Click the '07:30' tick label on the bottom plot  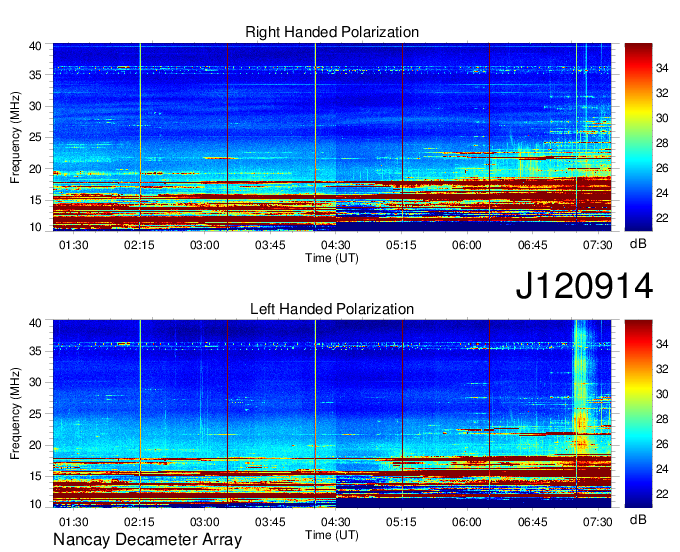pyautogui.click(x=598, y=522)
